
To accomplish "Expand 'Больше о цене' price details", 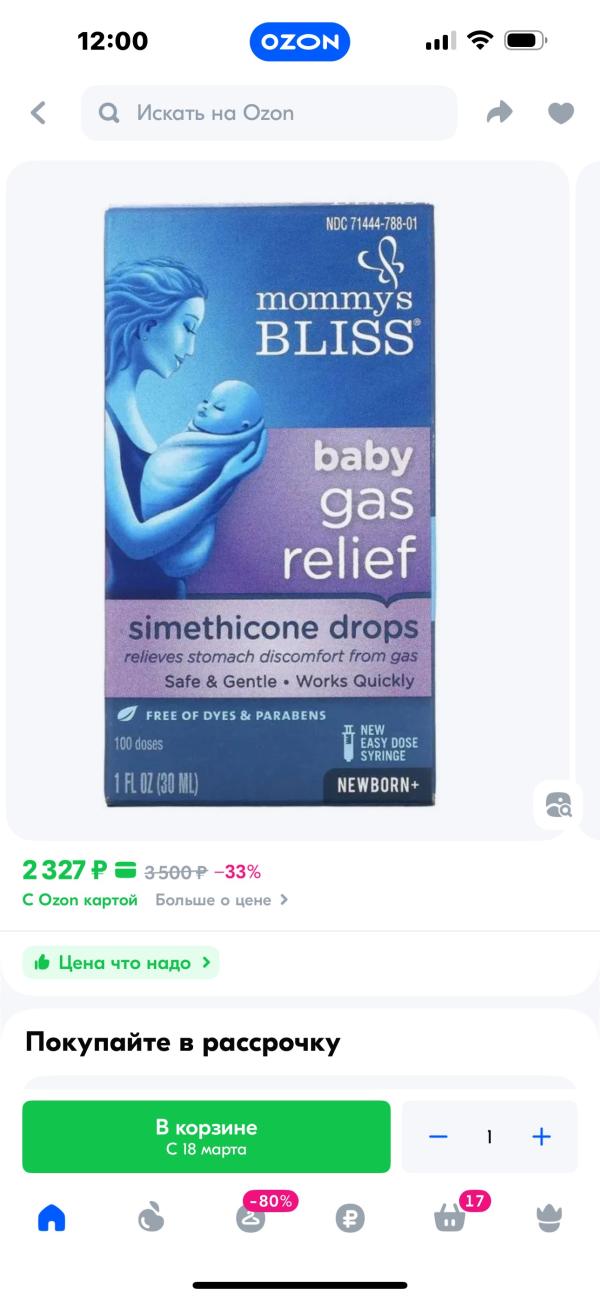I will point(222,900).
